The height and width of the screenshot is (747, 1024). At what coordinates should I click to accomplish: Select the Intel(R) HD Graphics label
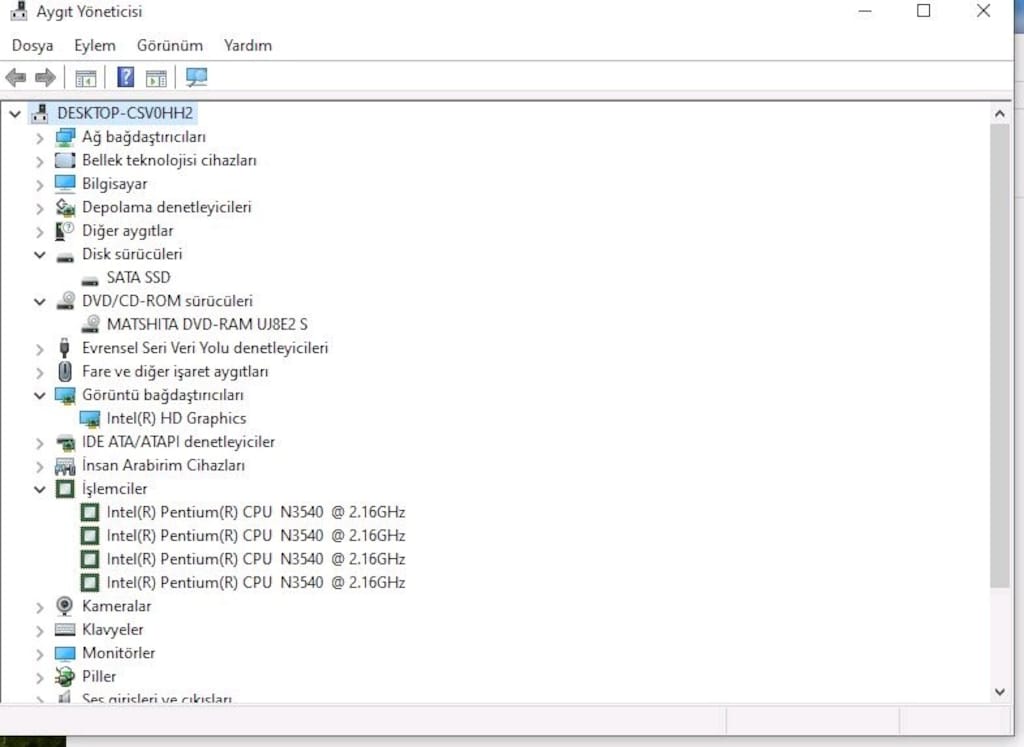(176, 419)
